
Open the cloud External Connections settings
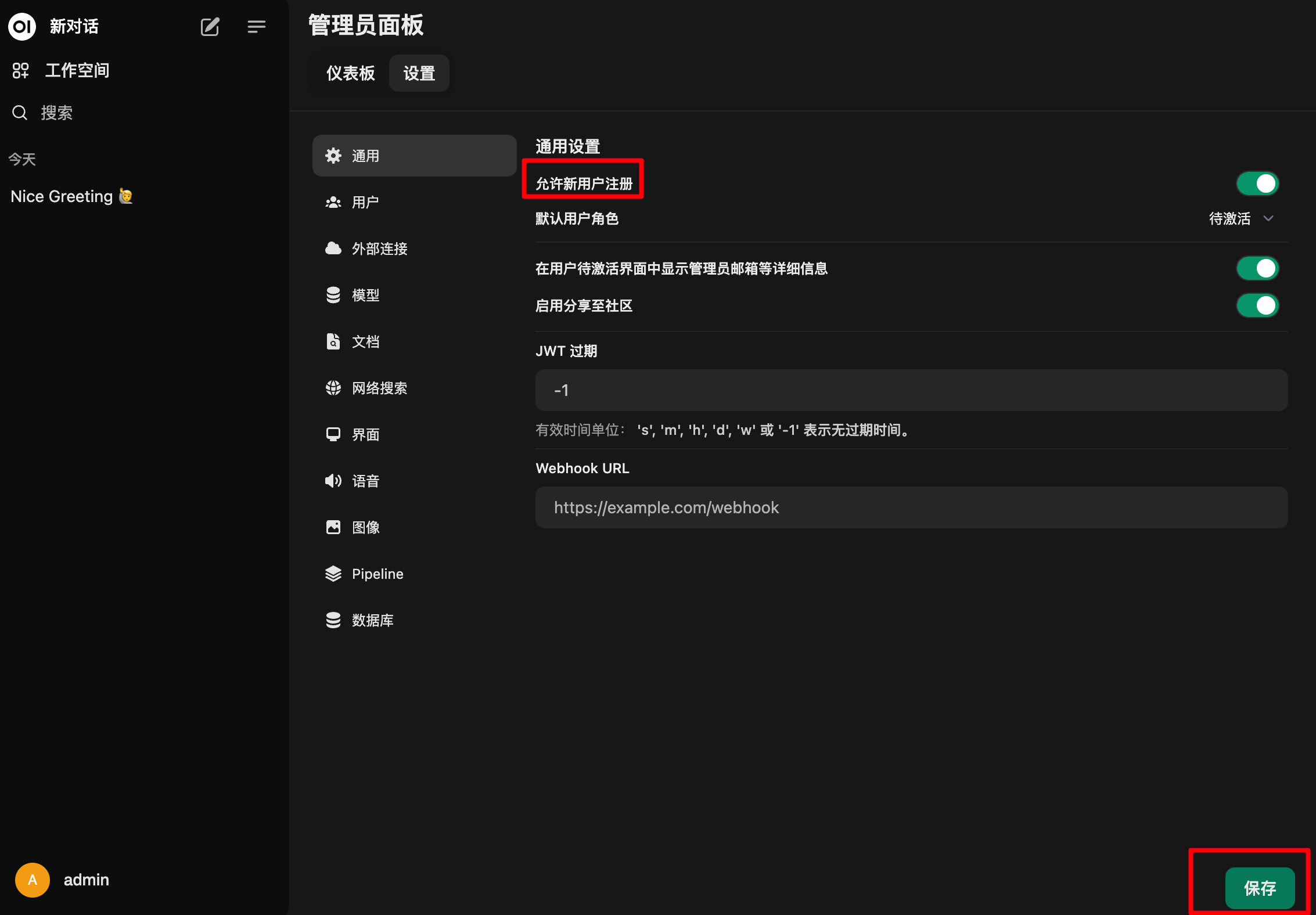(333, 248)
